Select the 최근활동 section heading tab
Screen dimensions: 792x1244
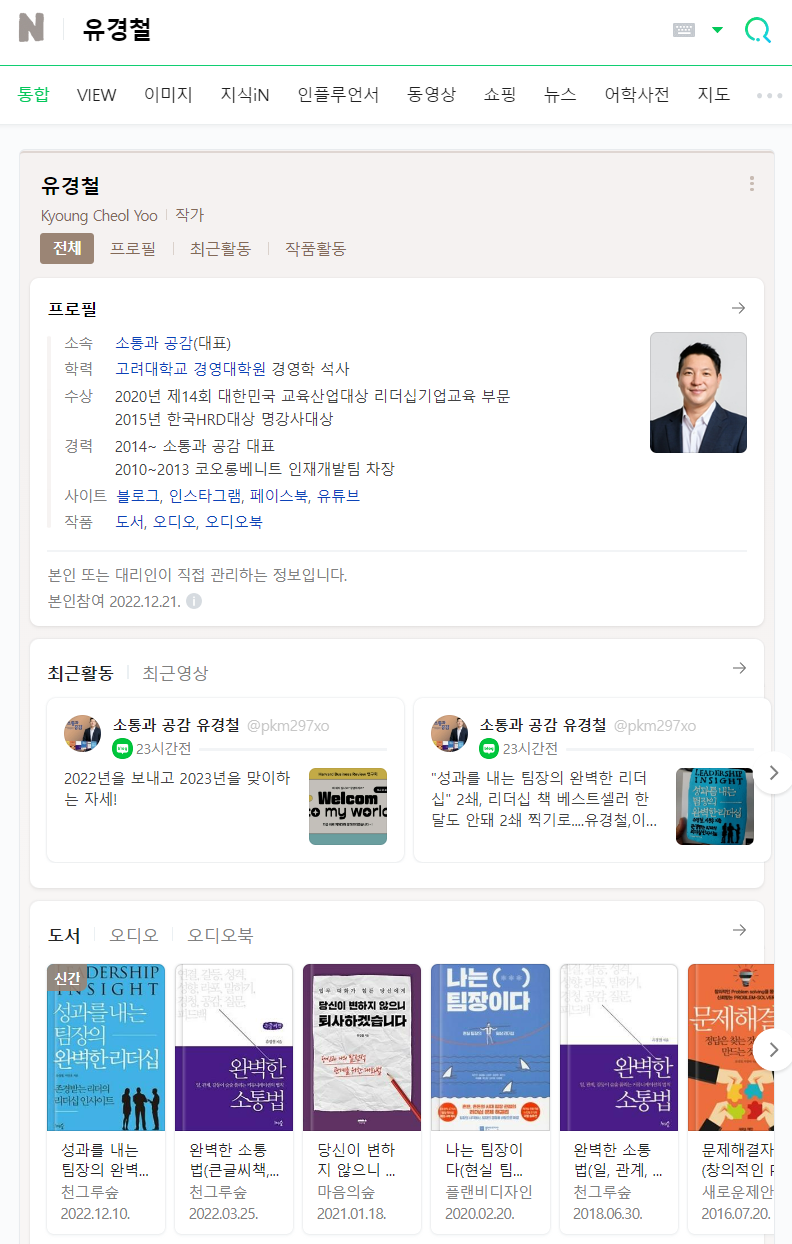click(81, 673)
